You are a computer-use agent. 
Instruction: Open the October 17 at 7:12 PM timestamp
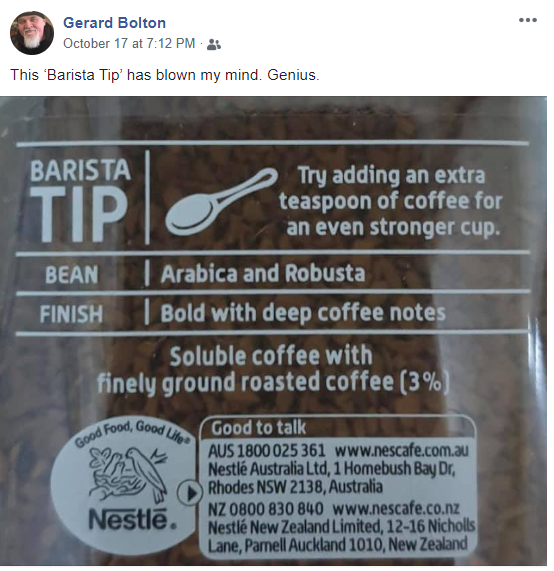[x=129, y=44]
